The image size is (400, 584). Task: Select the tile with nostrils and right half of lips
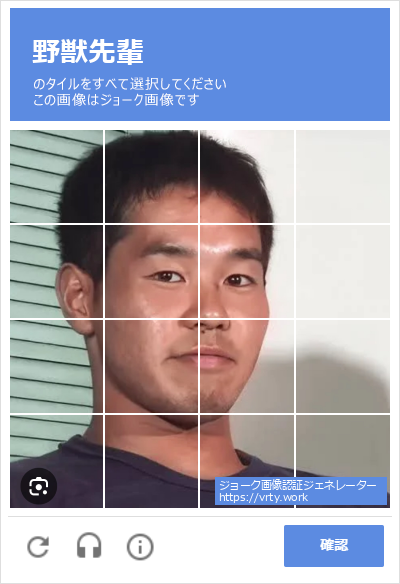point(247,367)
